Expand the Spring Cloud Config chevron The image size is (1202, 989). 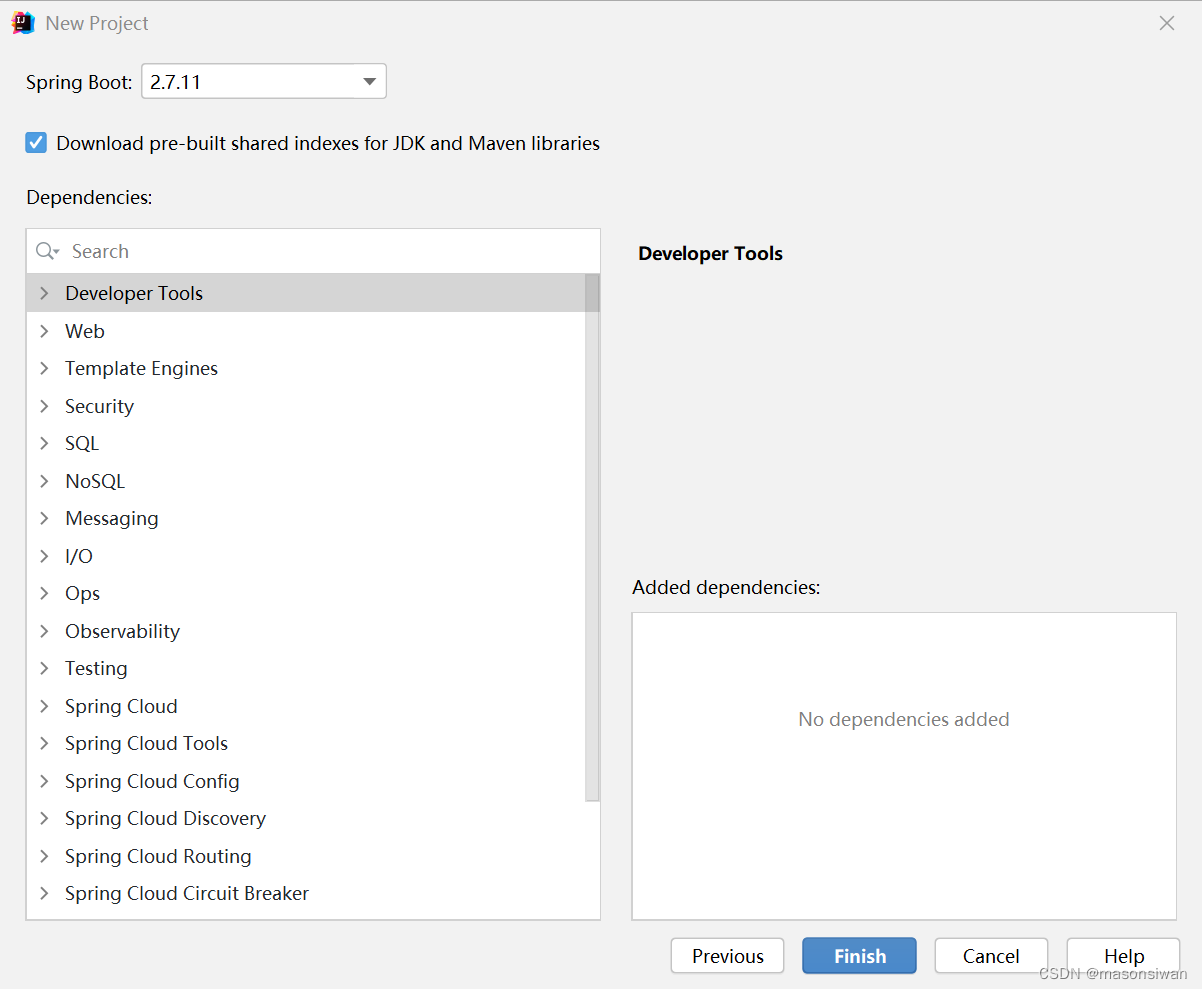click(44, 781)
